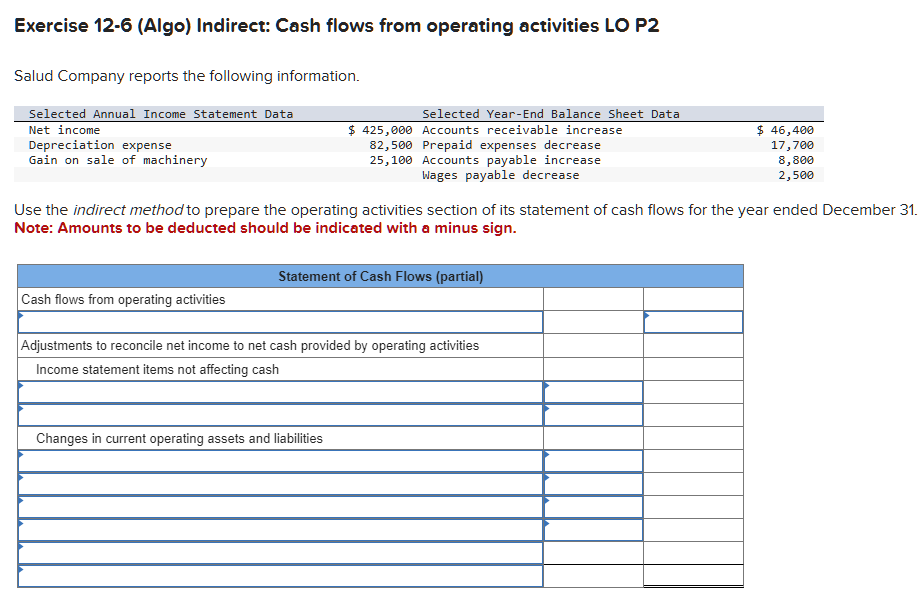Click the final total cell at bottom right

tap(692, 576)
